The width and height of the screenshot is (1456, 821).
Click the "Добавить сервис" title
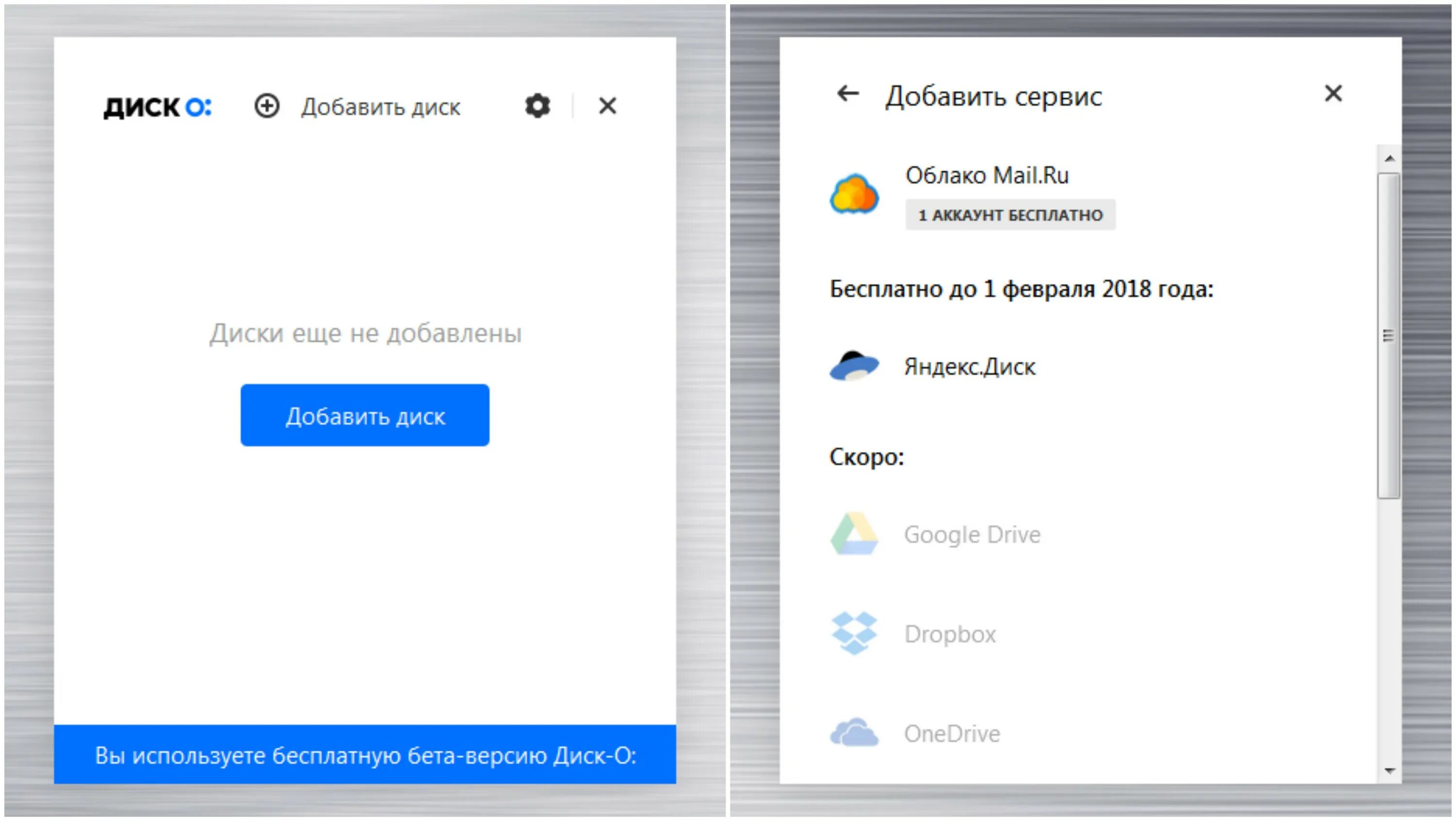click(x=993, y=96)
